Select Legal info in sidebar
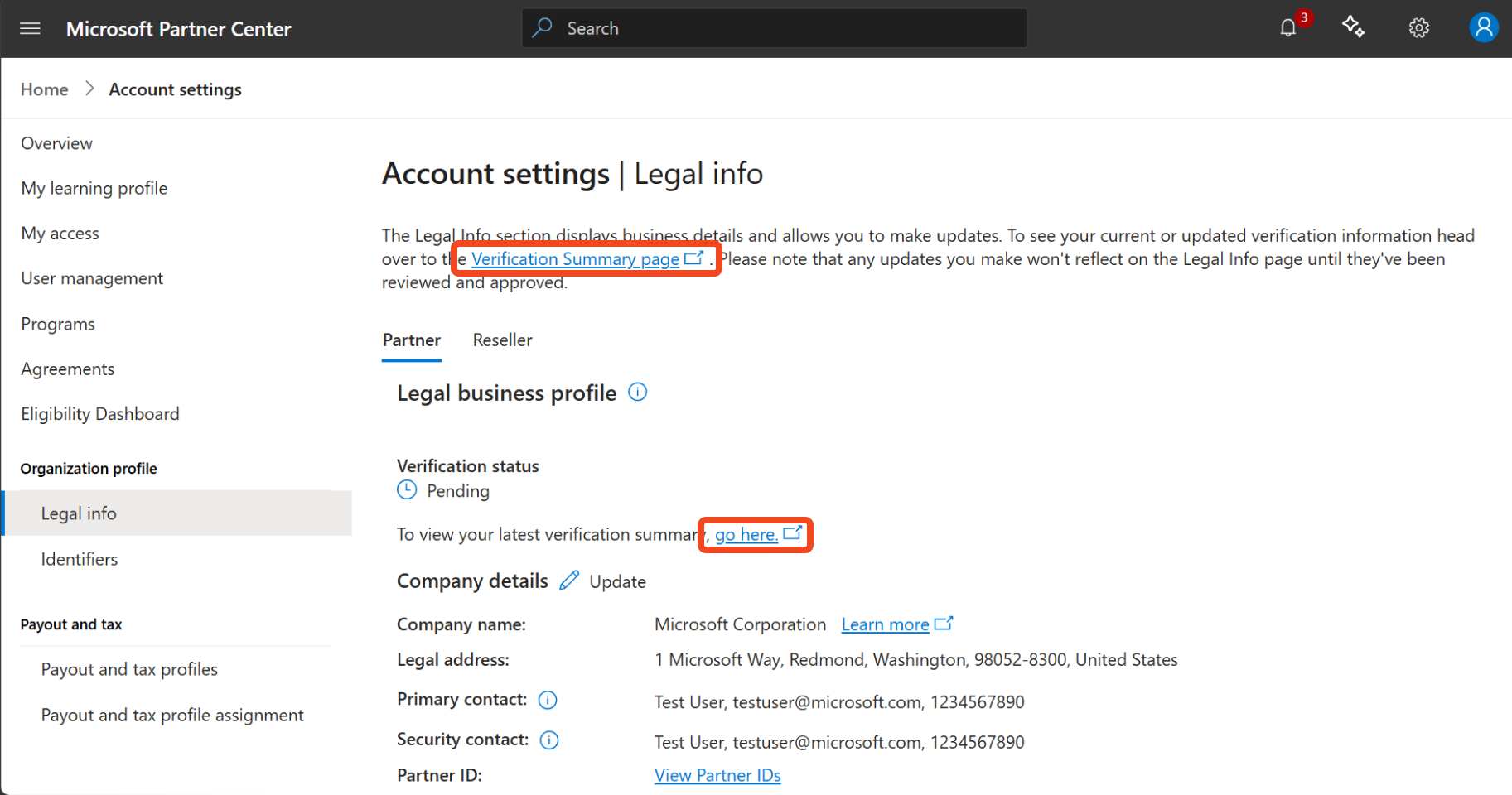This screenshot has width=1512, height=795. pyautogui.click(x=177, y=513)
